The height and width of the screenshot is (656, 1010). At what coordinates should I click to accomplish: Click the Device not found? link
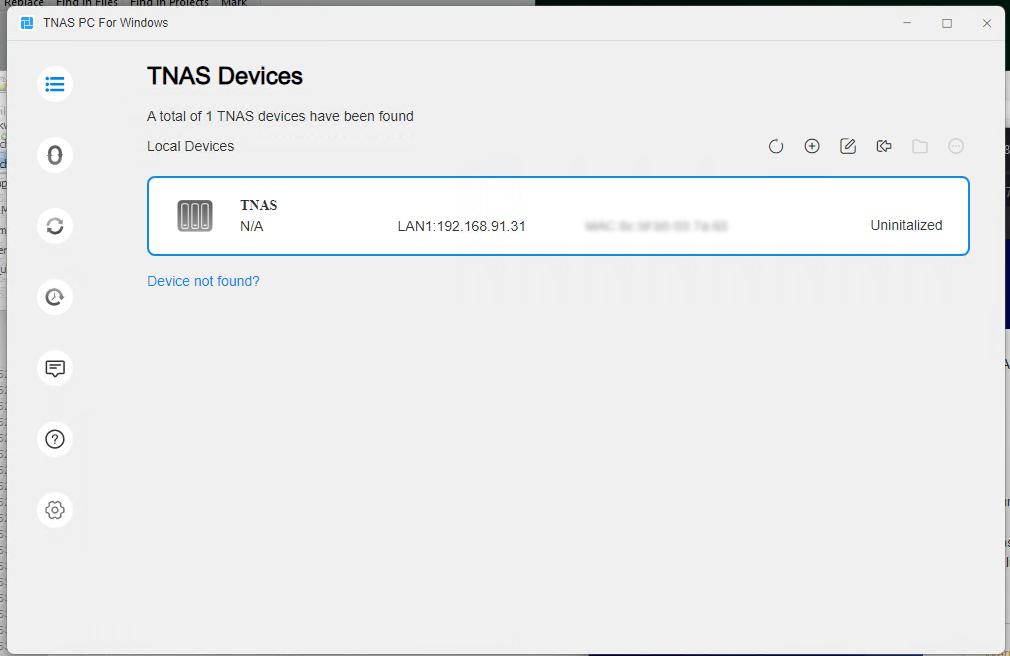203,281
